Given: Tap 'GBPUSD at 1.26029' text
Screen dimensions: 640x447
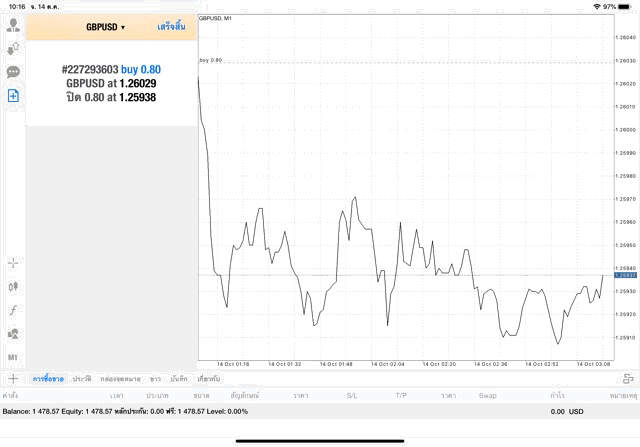Looking at the screenshot, I should (x=111, y=83).
